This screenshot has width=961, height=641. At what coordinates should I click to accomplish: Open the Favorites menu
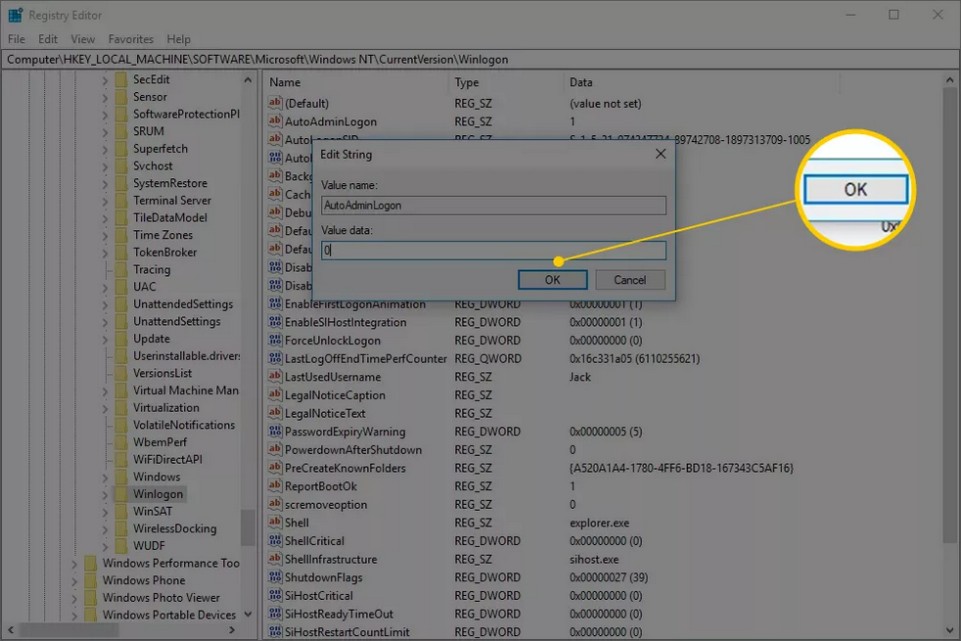131,39
